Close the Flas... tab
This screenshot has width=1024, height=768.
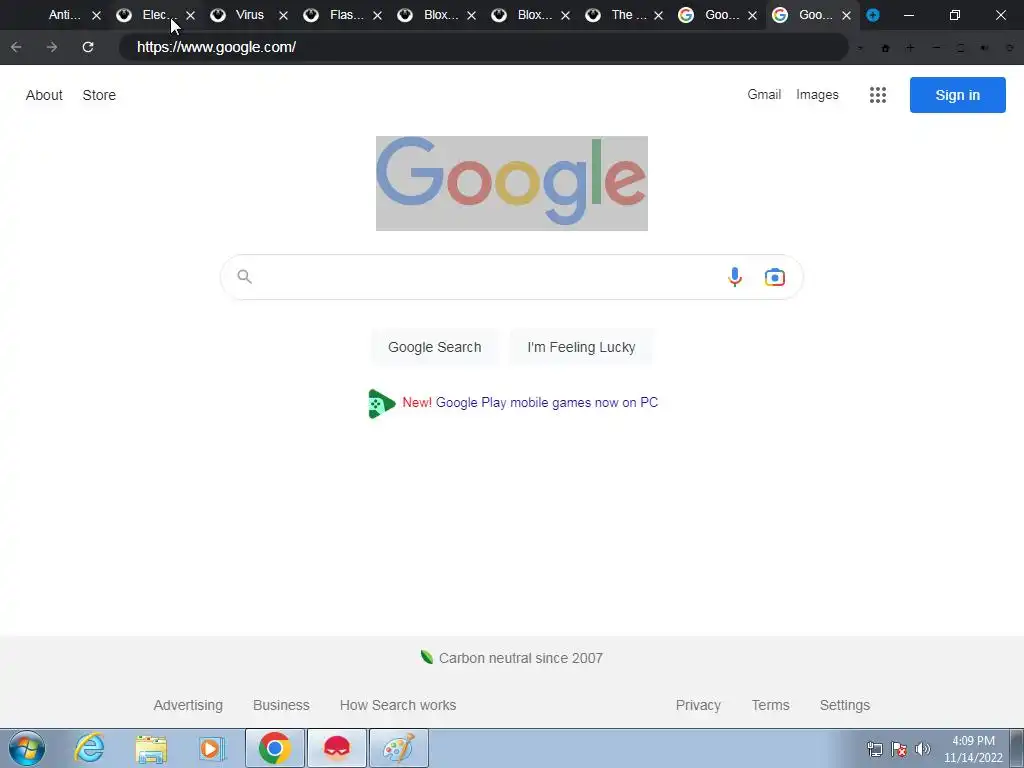click(377, 15)
